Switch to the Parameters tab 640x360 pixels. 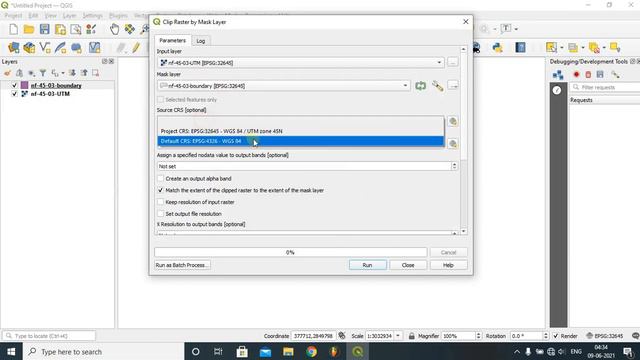(x=172, y=40)
